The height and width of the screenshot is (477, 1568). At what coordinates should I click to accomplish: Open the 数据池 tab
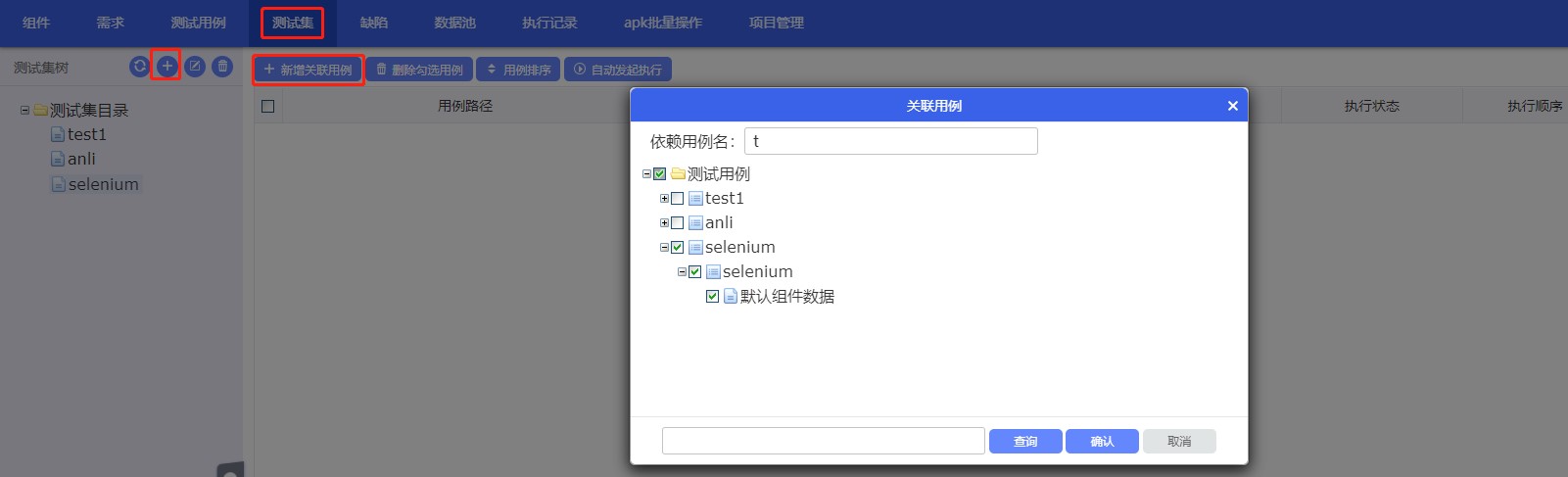pyautogui.click(x=454, y=23)
